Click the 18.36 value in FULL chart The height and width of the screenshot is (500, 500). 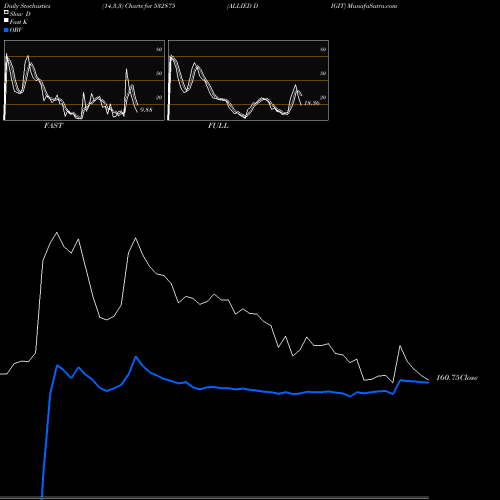[312, 103]
